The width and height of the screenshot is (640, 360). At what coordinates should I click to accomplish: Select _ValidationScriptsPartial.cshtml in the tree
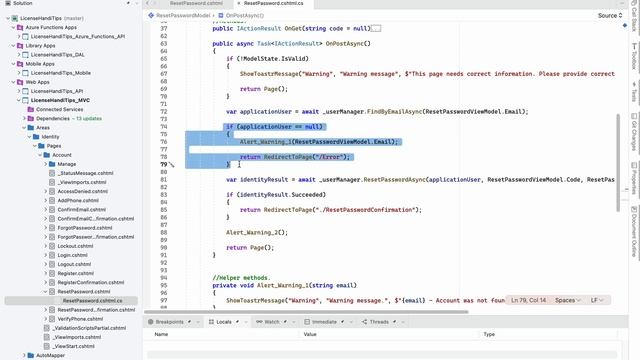(x=89, y=328)
